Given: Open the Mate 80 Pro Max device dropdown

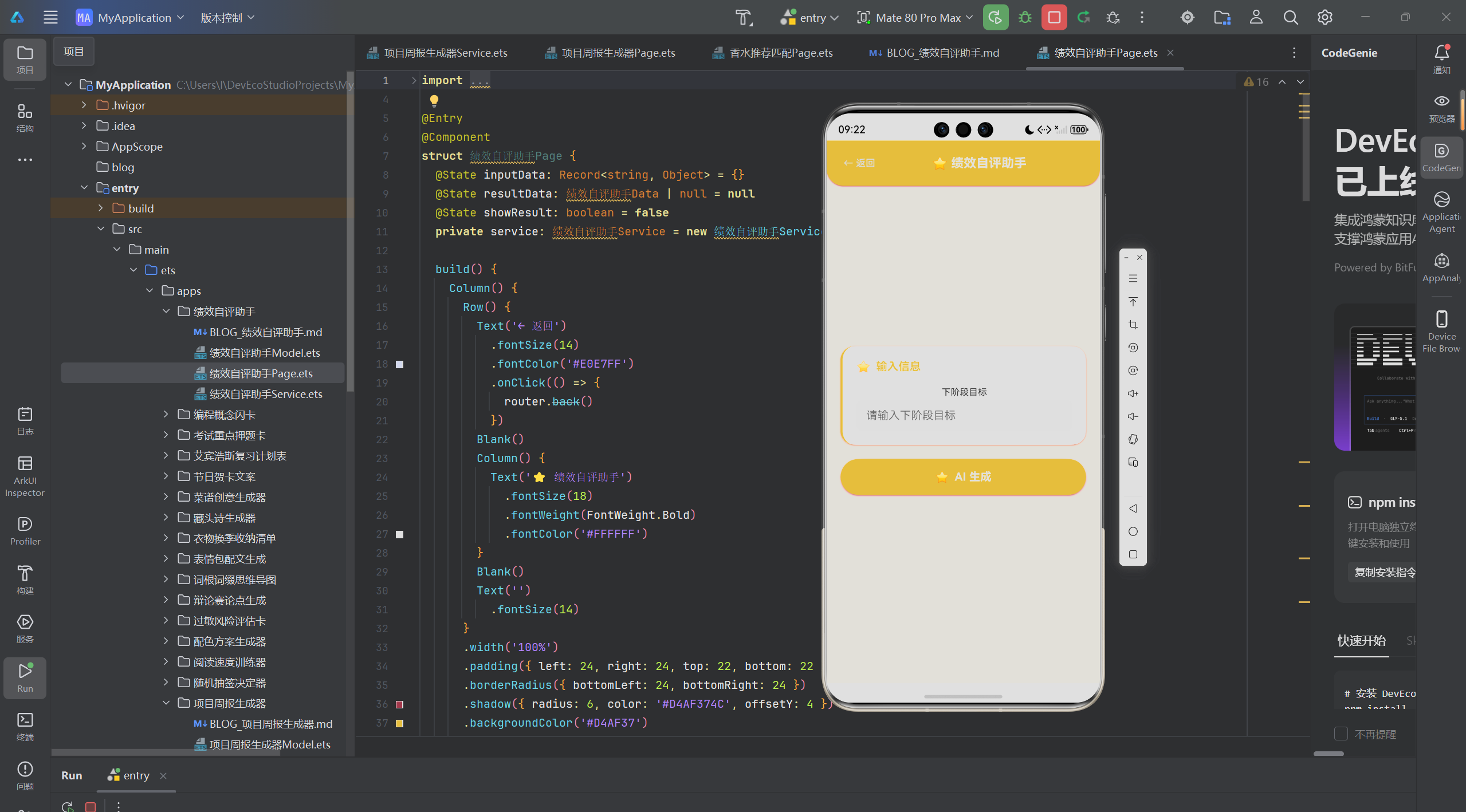Looking at the screenshot, I should 914,18.
